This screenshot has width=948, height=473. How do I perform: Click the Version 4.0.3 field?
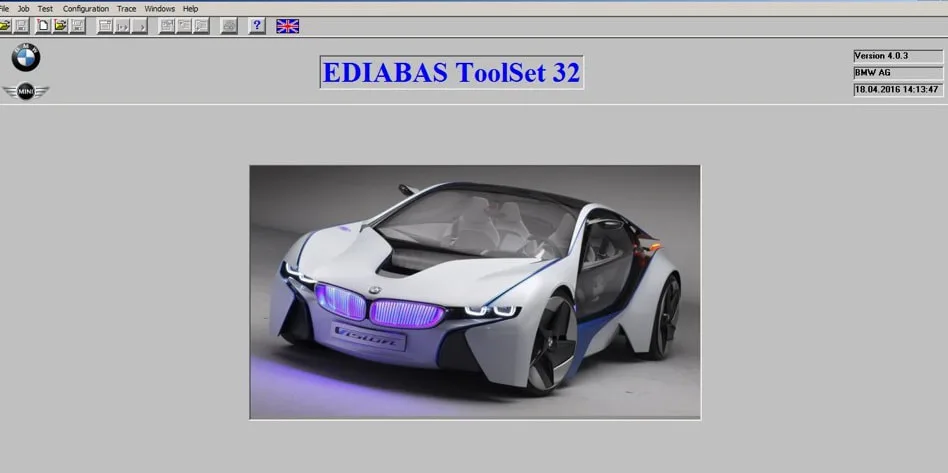pyautogui.click(x=898, y=56)
